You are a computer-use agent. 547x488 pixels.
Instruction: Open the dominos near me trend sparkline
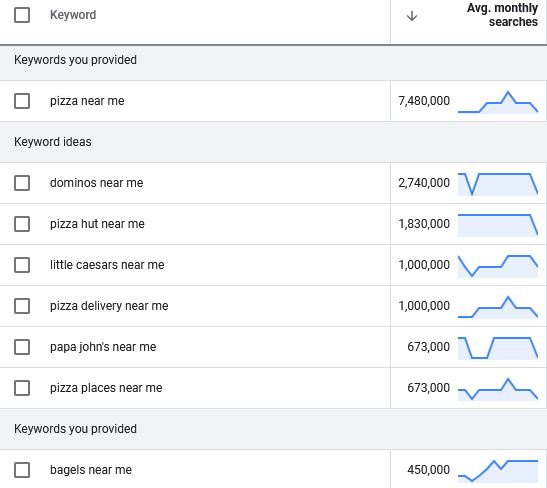coord(498,184)
